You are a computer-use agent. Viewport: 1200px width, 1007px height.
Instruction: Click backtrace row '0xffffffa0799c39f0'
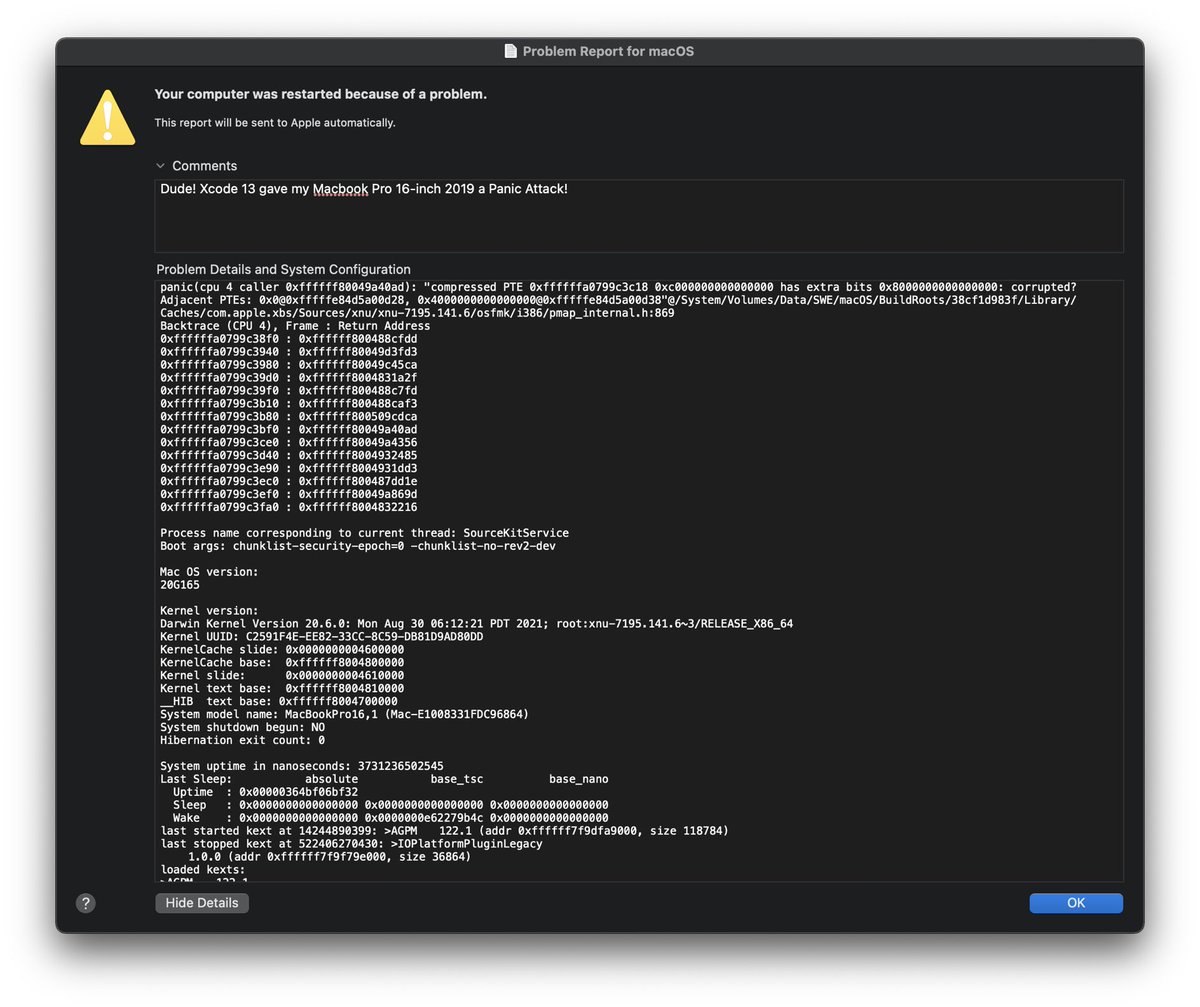pos(289,391)
